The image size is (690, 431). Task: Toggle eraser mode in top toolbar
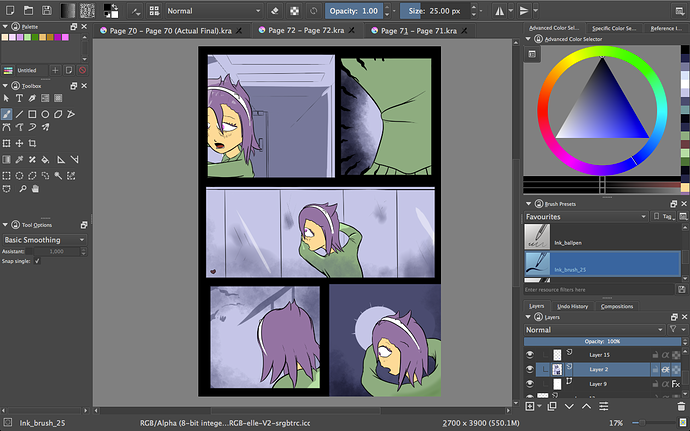click(x=275, y=10)
